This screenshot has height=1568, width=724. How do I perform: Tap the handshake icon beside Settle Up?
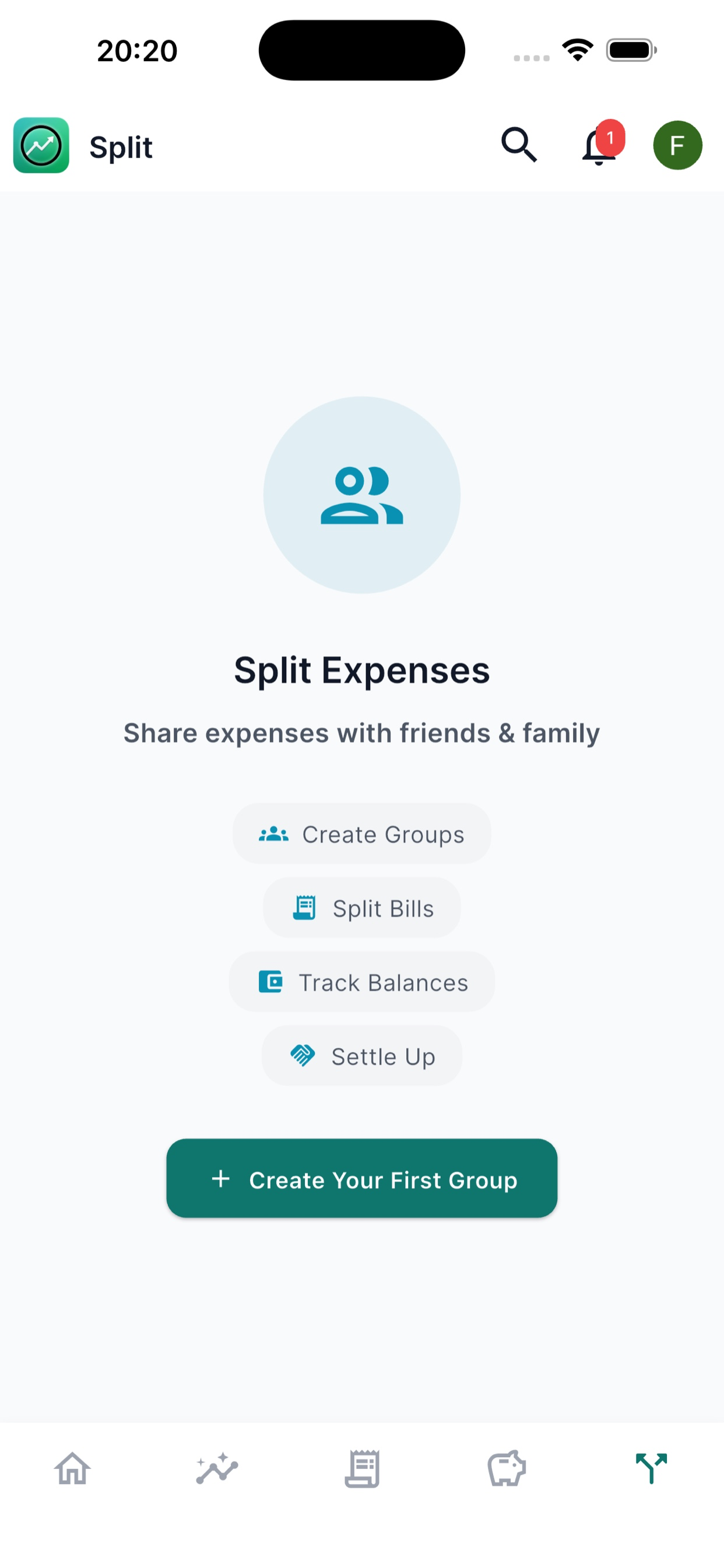[303, 1055]
